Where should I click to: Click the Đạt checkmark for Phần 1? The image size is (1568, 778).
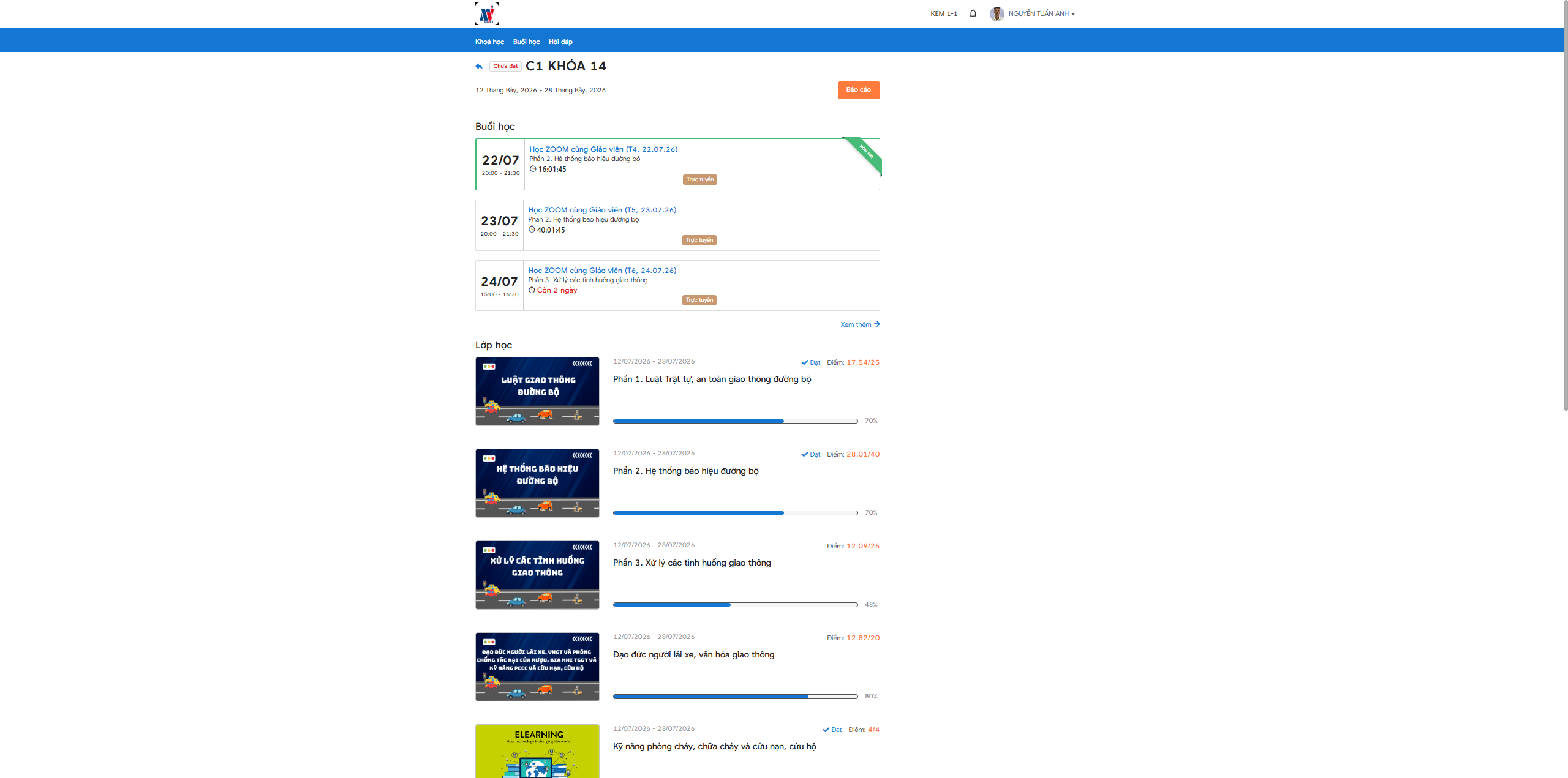click(804, 362)
